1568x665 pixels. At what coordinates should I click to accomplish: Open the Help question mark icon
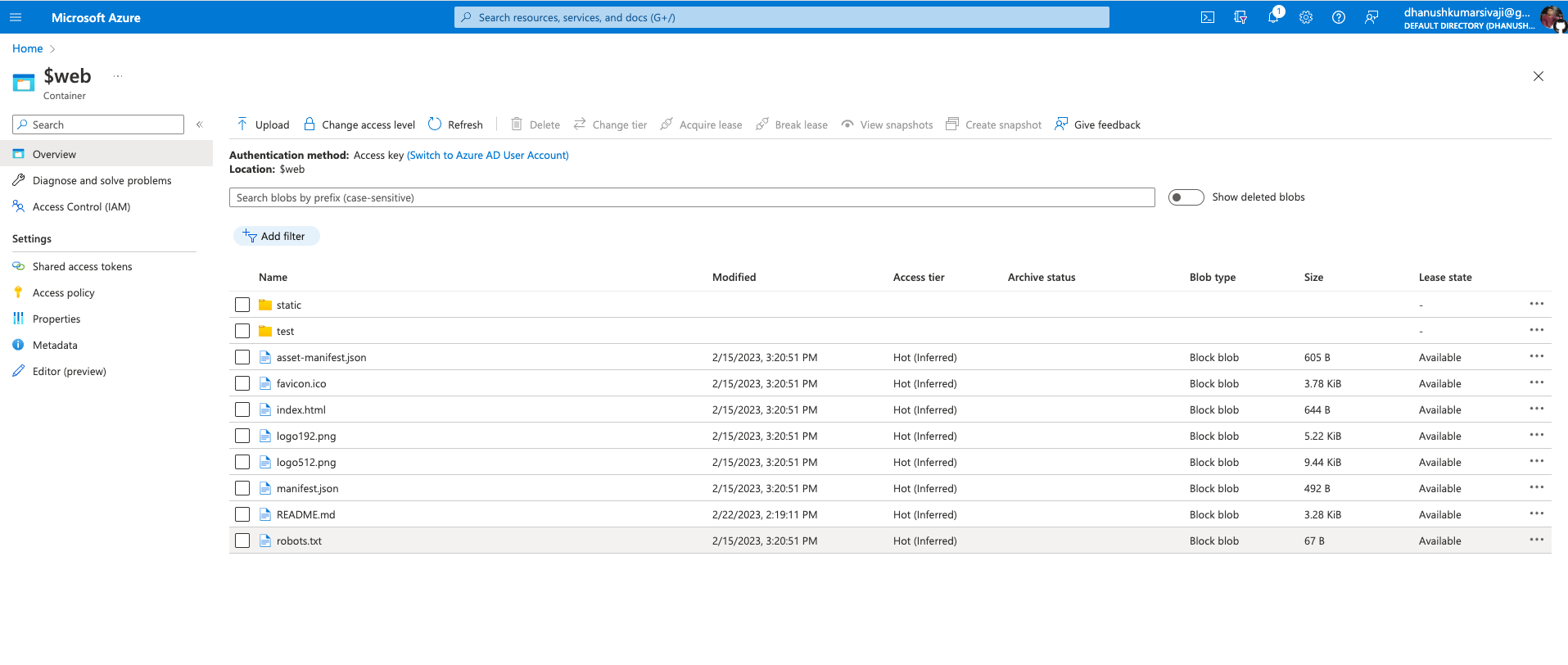(1339, 17)
